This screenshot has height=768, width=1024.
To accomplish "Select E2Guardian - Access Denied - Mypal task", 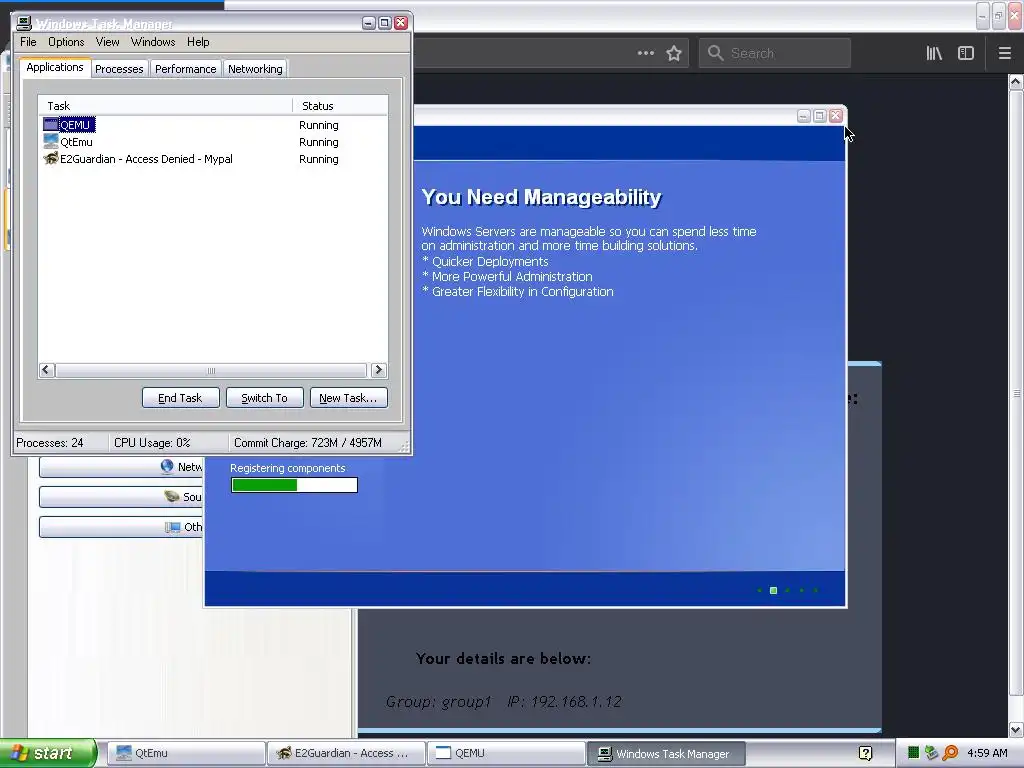I will click(x=146, y=159).
